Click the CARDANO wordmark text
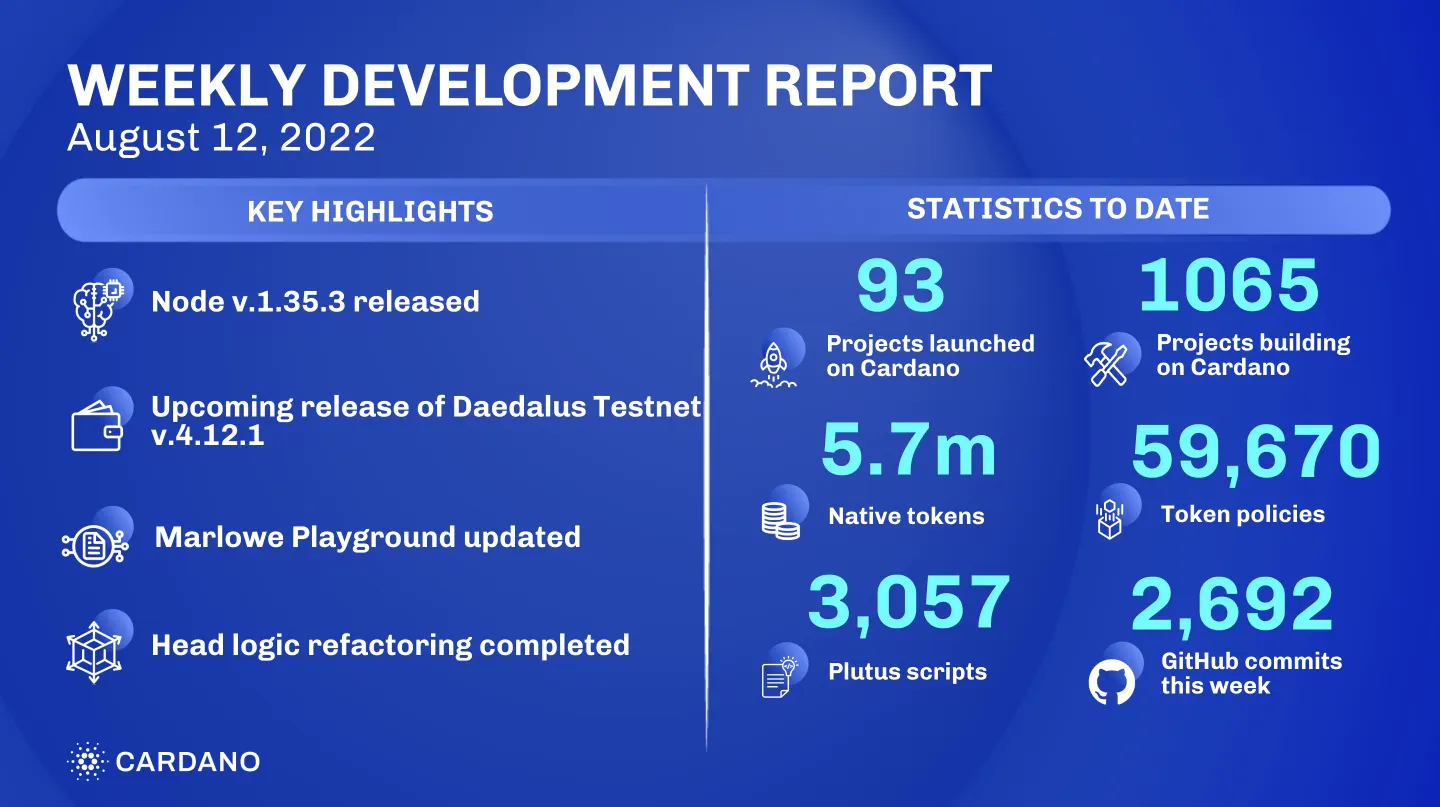This screenshot has width=1440, height=807. click(188, 762)
